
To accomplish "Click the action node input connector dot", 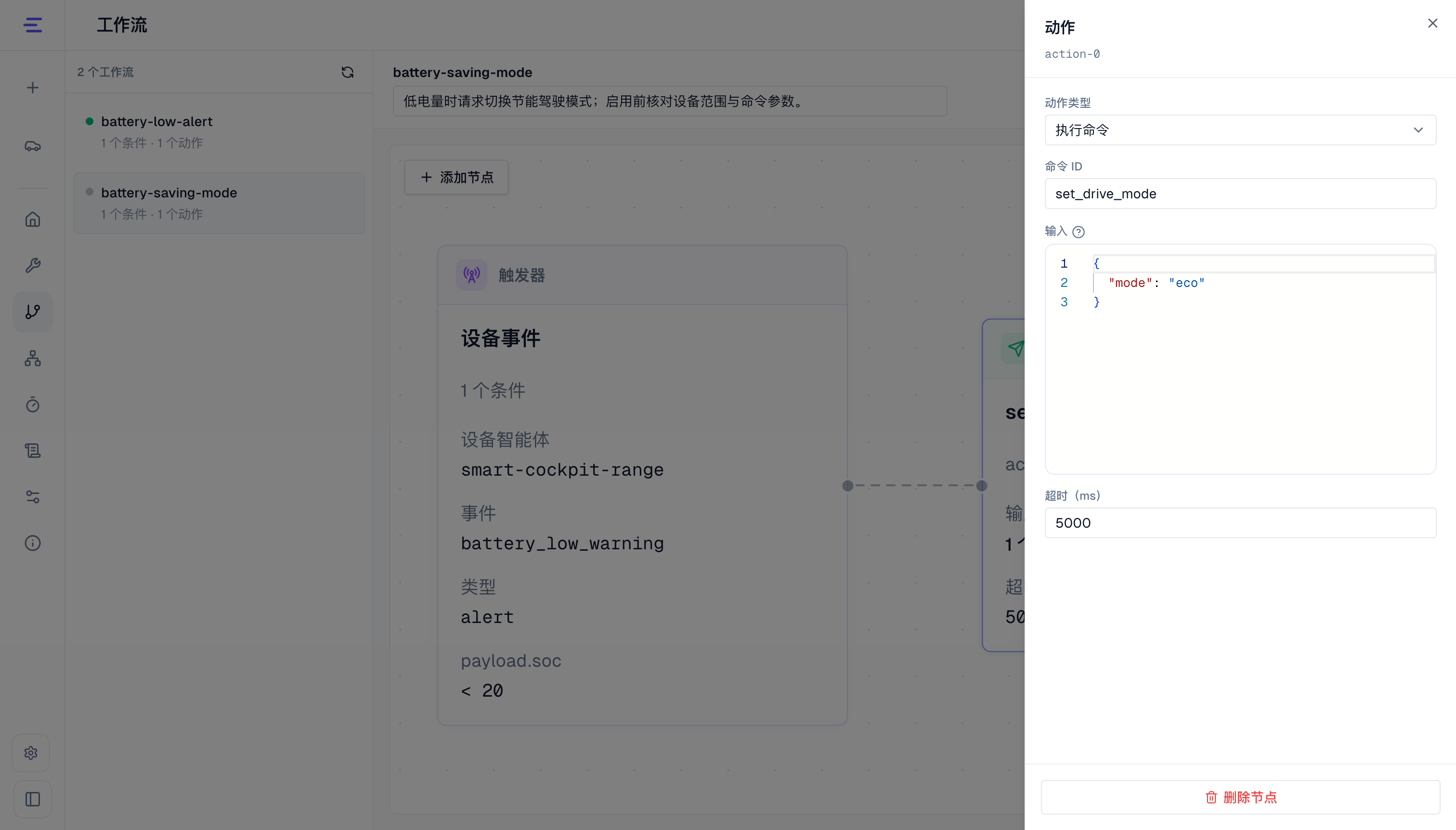I will [982, 486].
